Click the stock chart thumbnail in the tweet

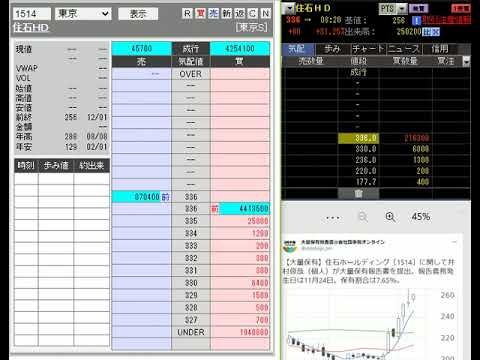(x=370, y=323)
